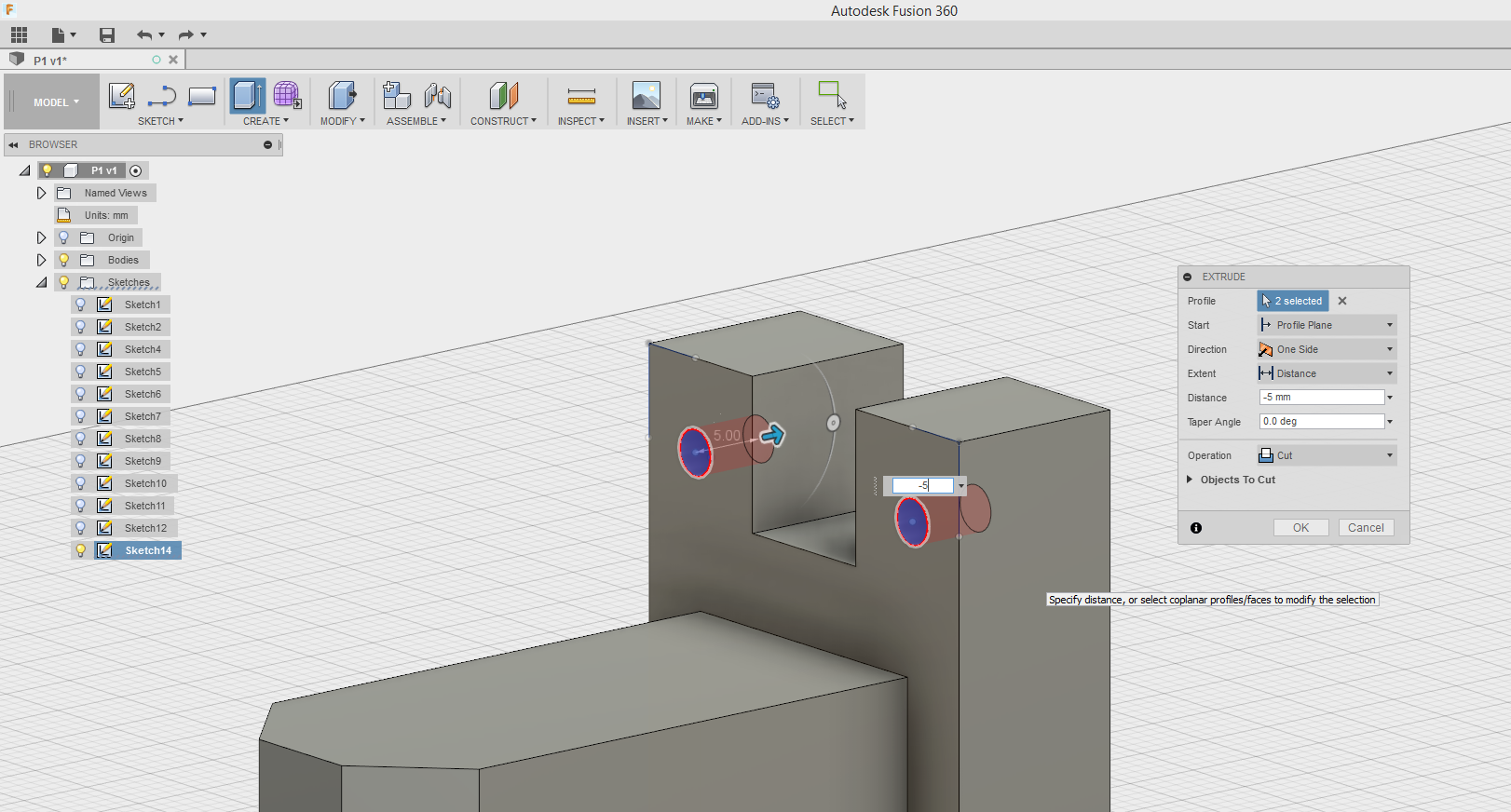This screenshot has height=812, width=1511.
Task: Select the Construct offset plane icon
Action: coord(503,95)
